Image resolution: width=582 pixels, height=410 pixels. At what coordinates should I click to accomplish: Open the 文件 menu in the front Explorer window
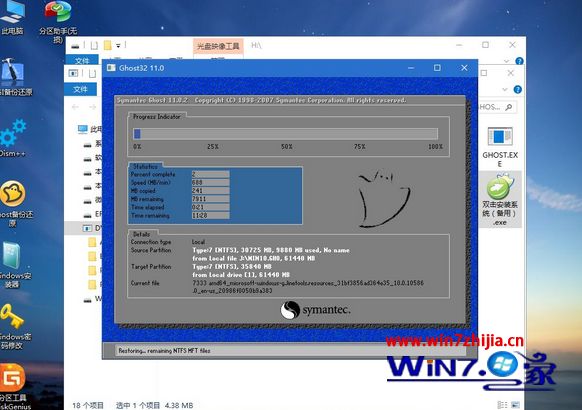pos(80,89)
